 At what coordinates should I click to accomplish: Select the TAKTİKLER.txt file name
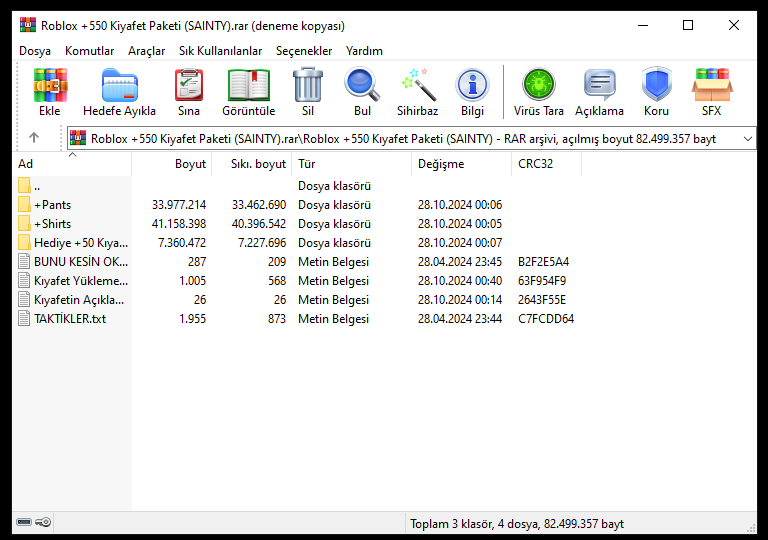[x=70, y=319]
